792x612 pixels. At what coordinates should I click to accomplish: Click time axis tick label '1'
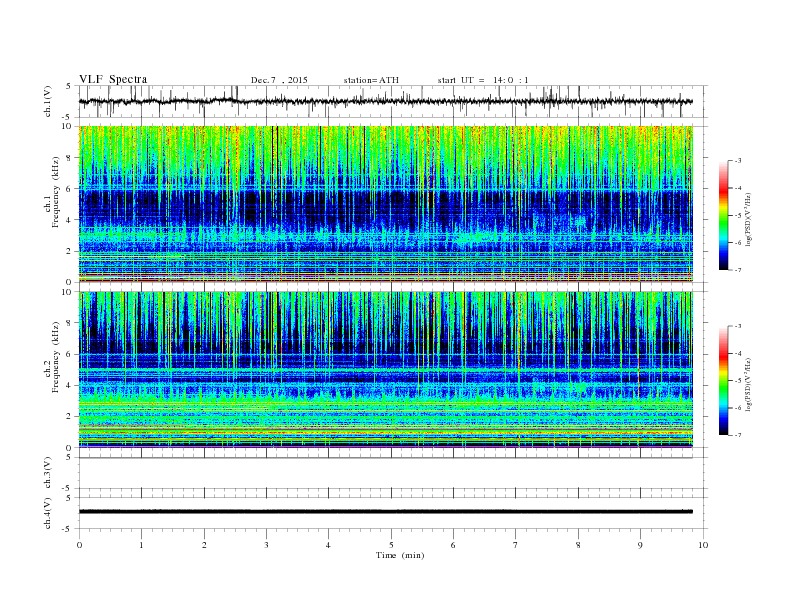click(x=141, y=545)
